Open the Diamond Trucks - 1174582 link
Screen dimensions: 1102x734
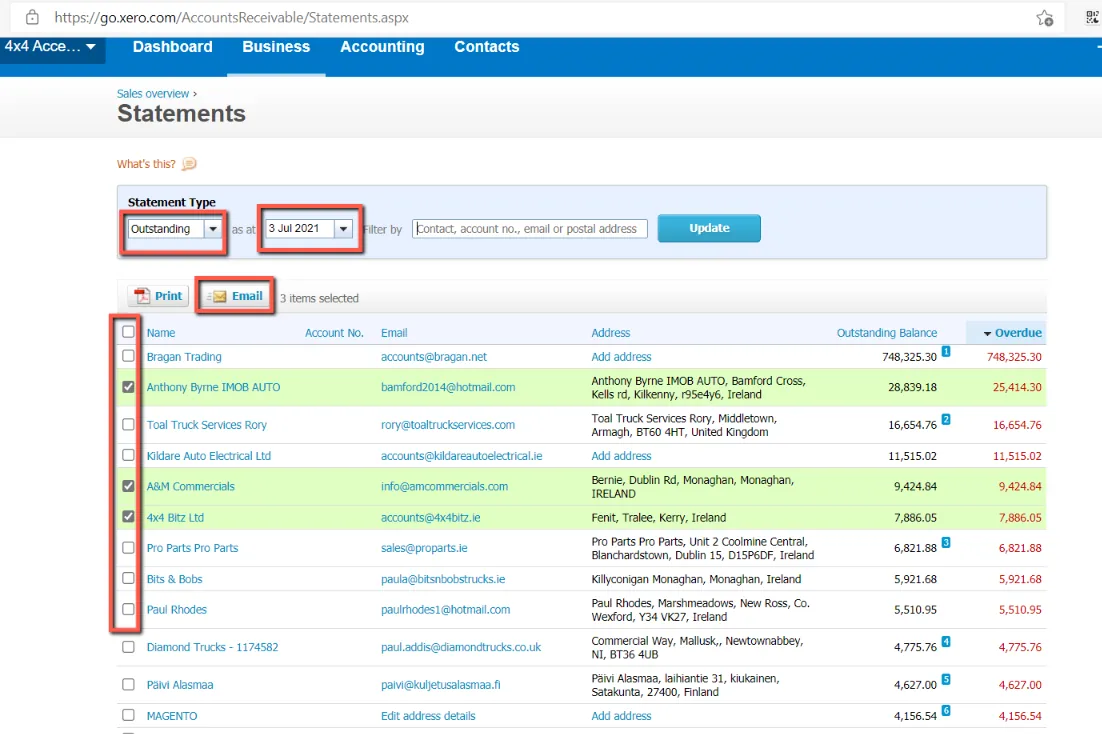(x=212, y=647)
